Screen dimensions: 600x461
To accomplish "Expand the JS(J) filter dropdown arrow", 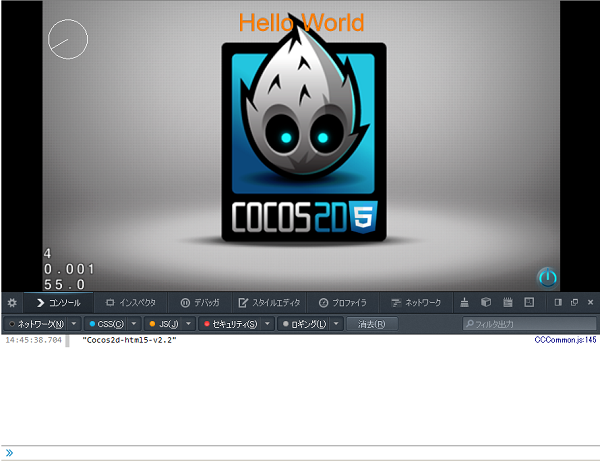I will pyautogui.click(x=189, y=324).
